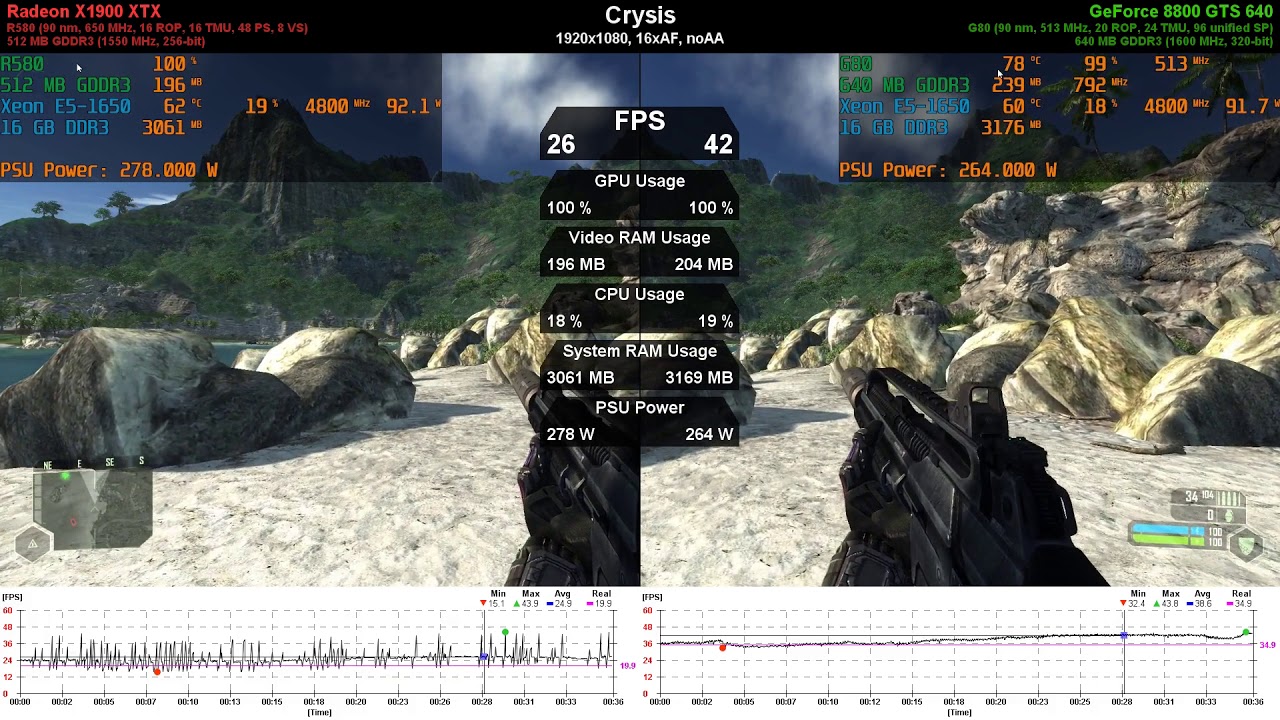Click the "92.1" wattage value in Radeon overlay
The image size is (1280, 720).
point(408,106)
